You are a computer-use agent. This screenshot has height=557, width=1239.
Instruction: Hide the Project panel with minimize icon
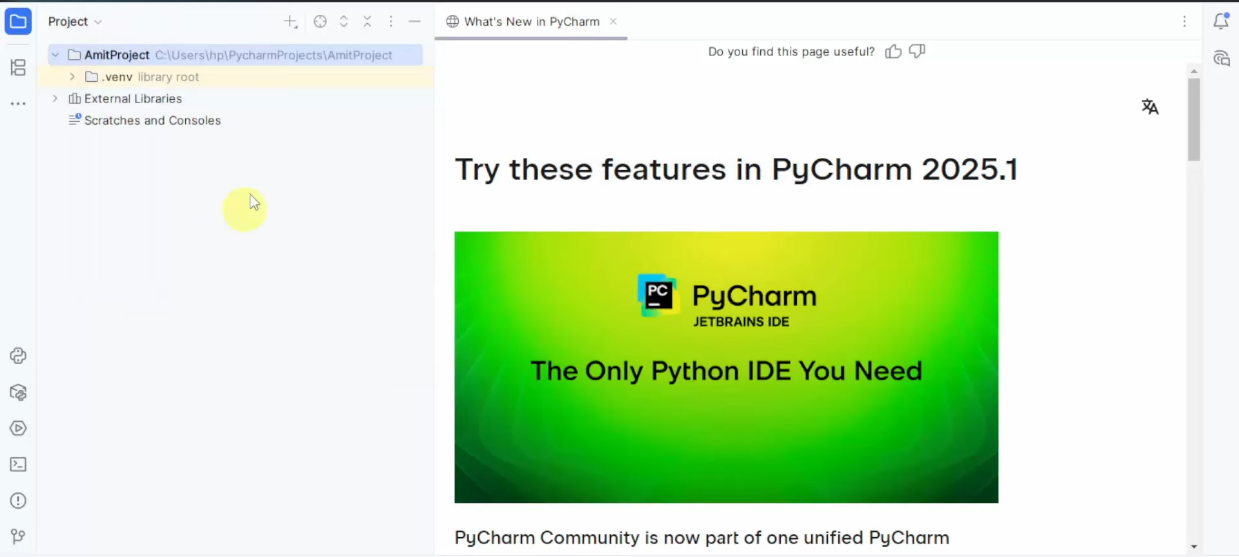click(415, 21)
